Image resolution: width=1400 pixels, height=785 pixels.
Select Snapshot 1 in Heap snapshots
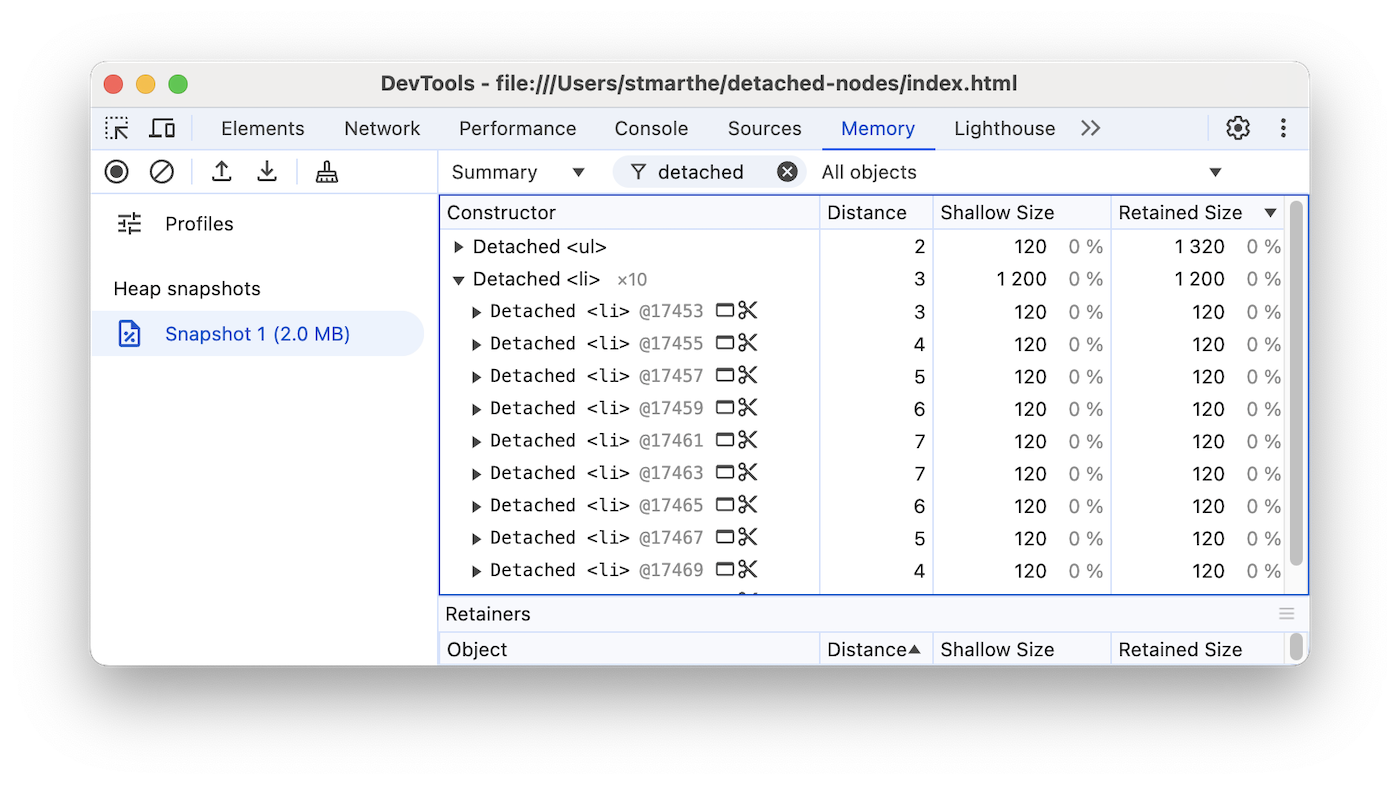pyautogui.click(x=258, y=333)
